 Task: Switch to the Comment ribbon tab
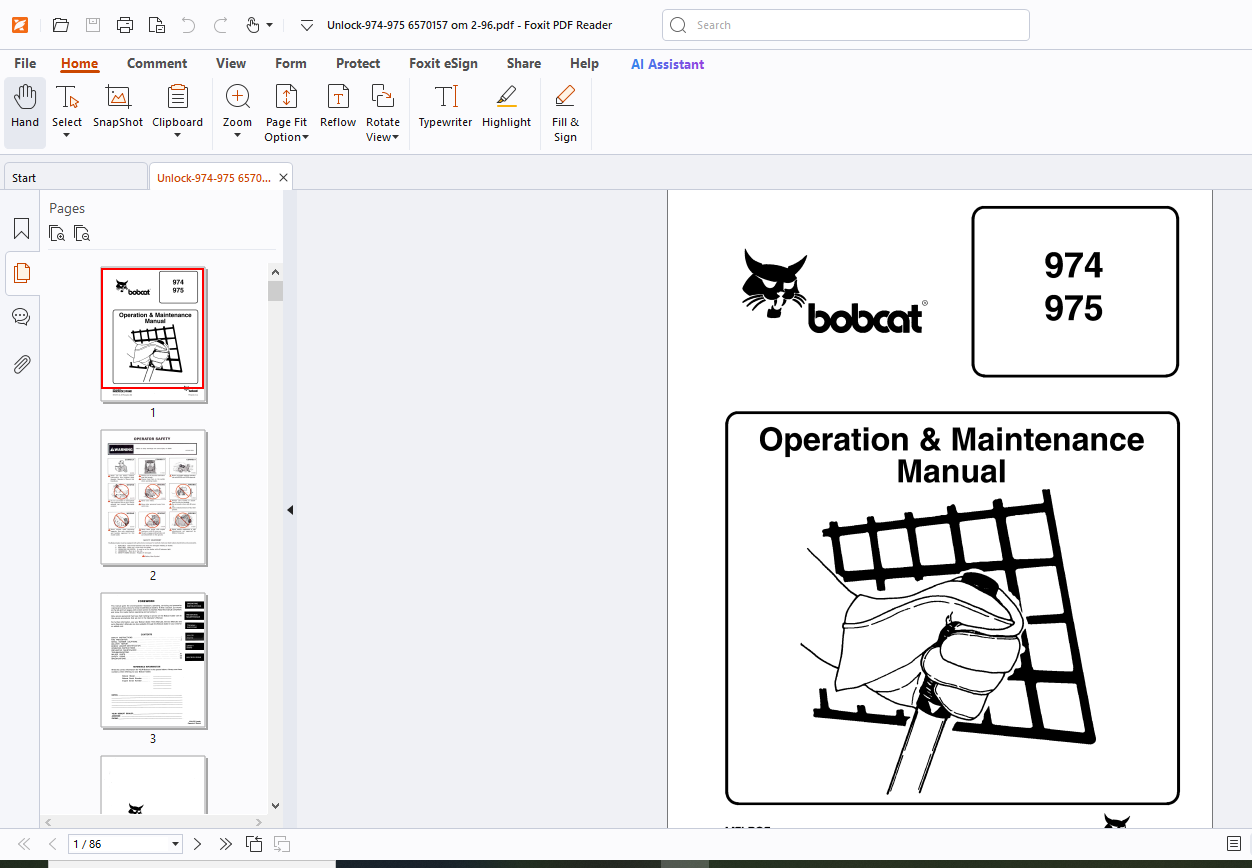point(157,64)
